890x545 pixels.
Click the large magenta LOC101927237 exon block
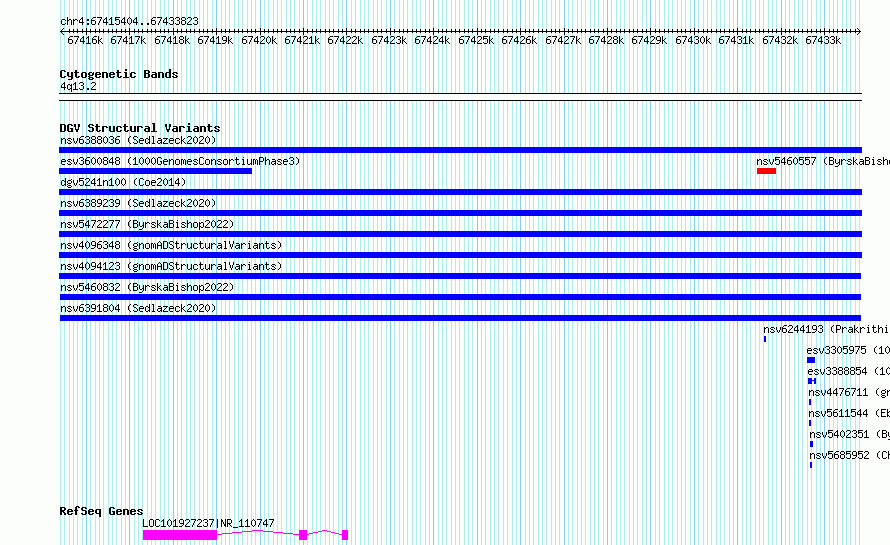point(180,535)
